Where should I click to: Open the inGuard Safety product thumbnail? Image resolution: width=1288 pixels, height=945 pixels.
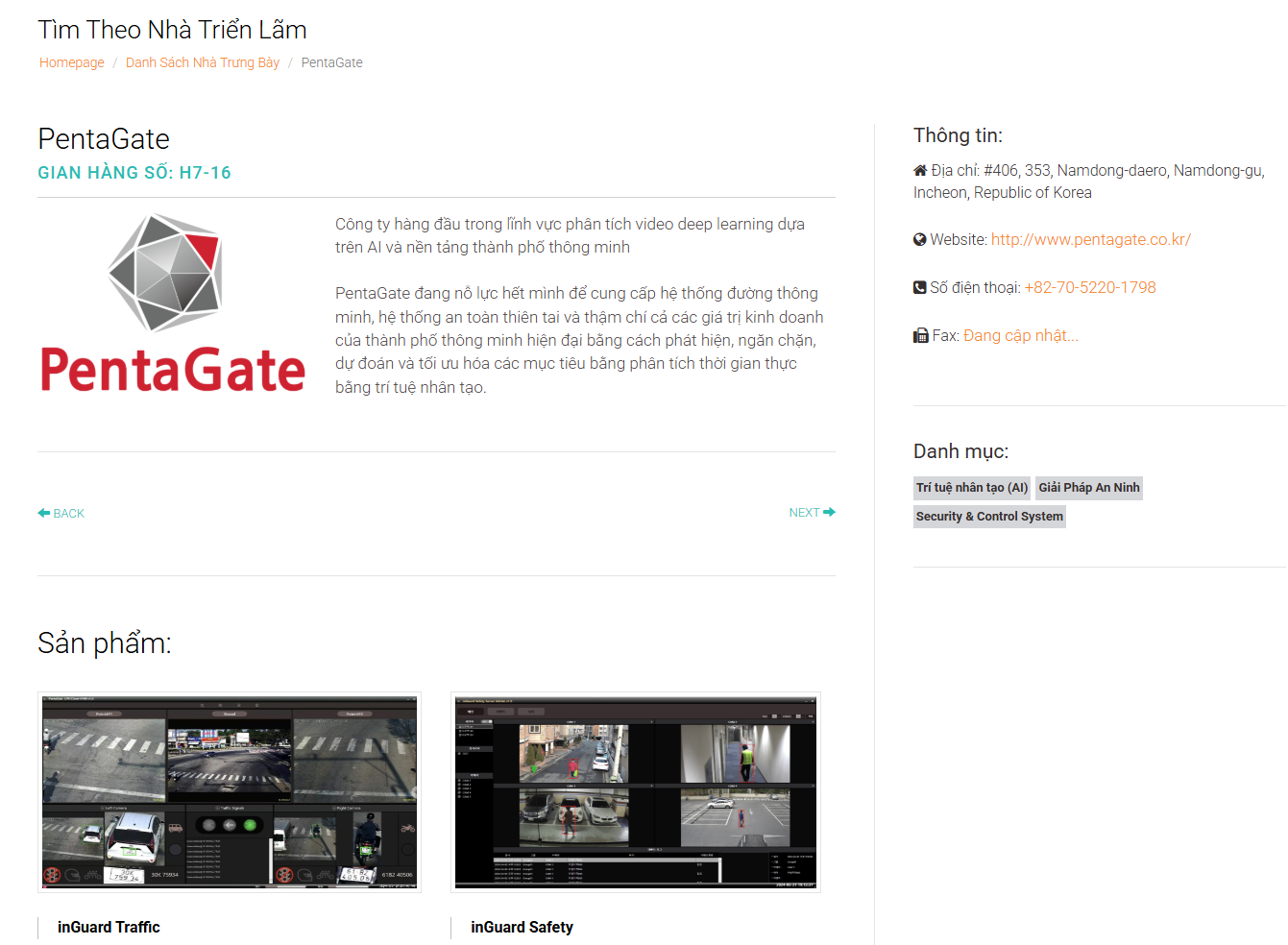pyautogui.click(x=636, y=792)
